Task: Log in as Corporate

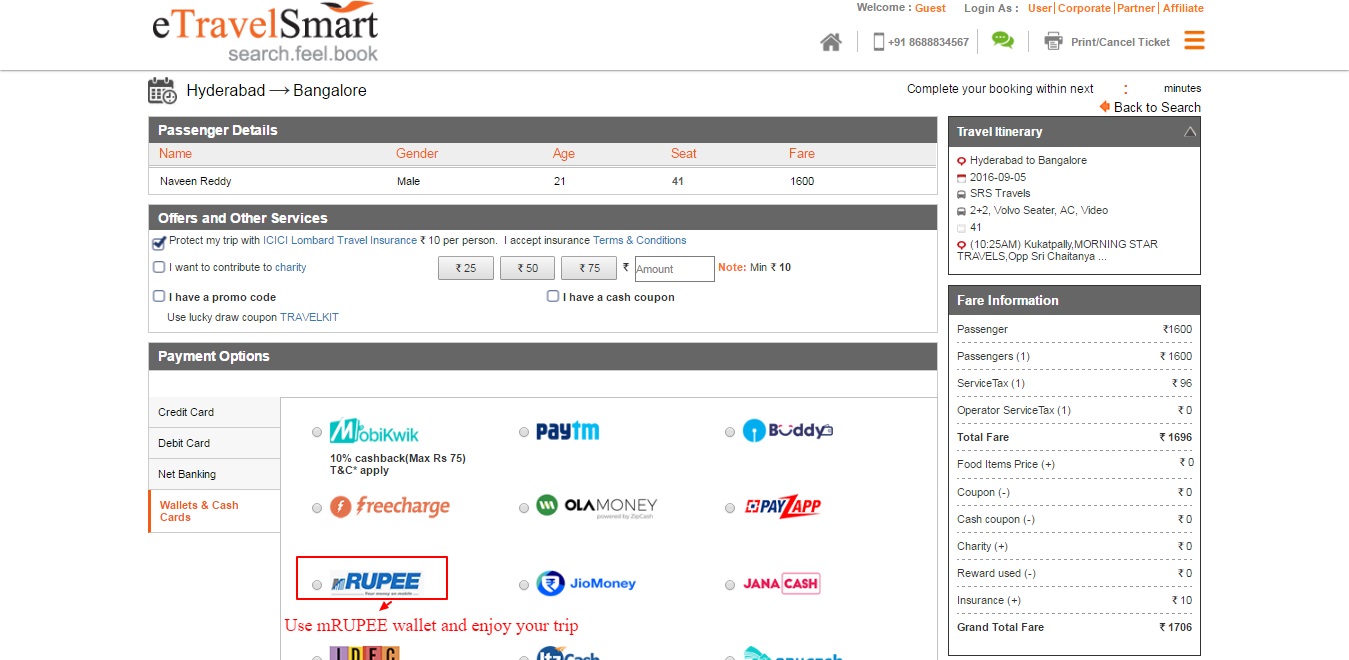Action: pos(1085,8)
